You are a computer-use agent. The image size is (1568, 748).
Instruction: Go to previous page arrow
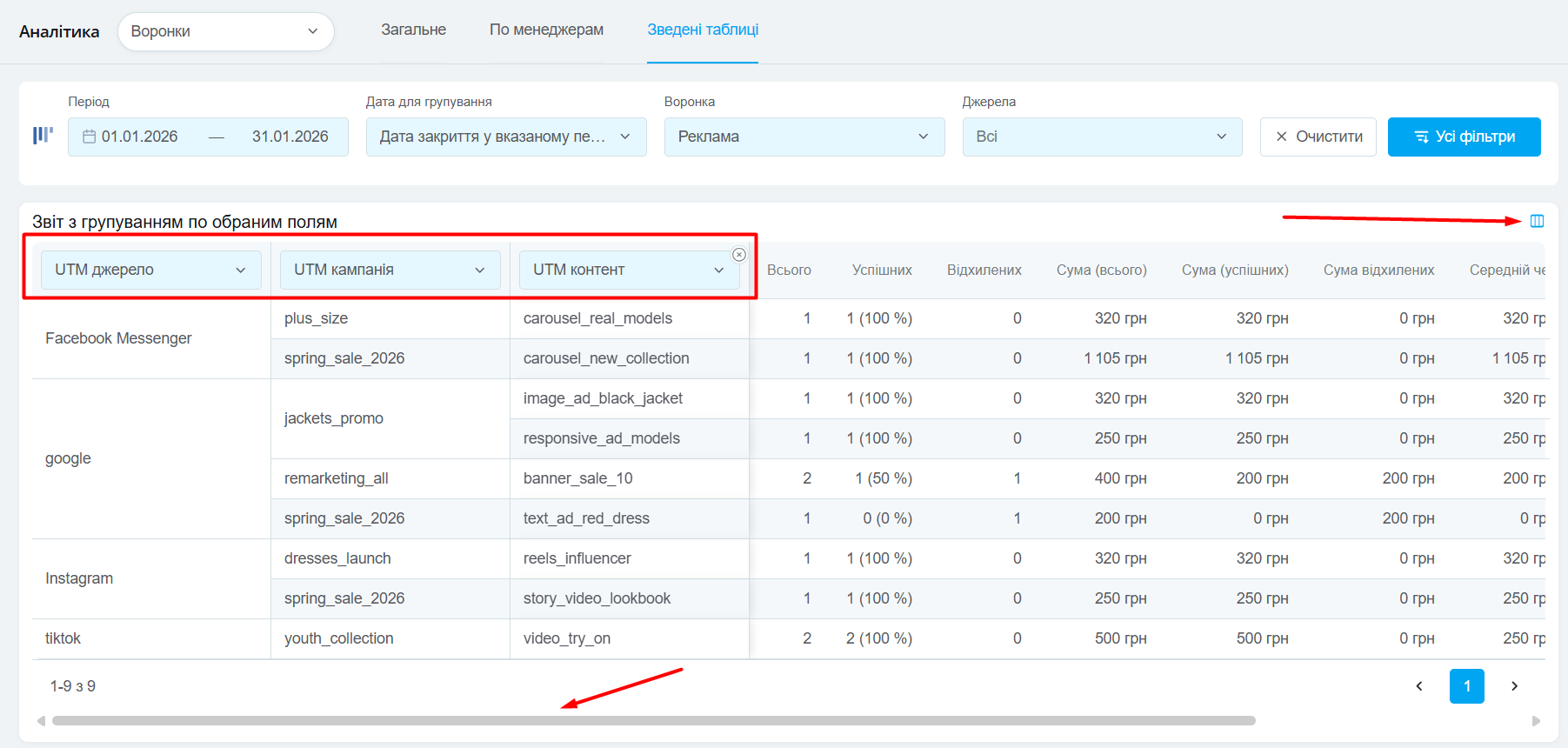click(1419, 686)
